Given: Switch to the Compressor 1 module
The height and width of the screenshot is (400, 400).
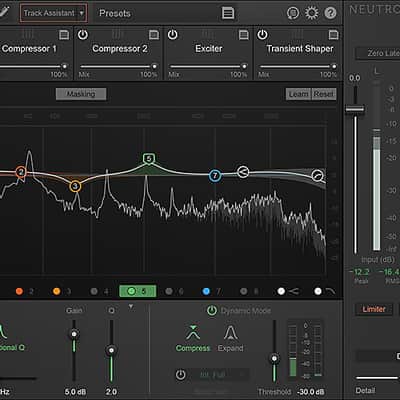Looking at the screenshot, I should pos(29,49).
